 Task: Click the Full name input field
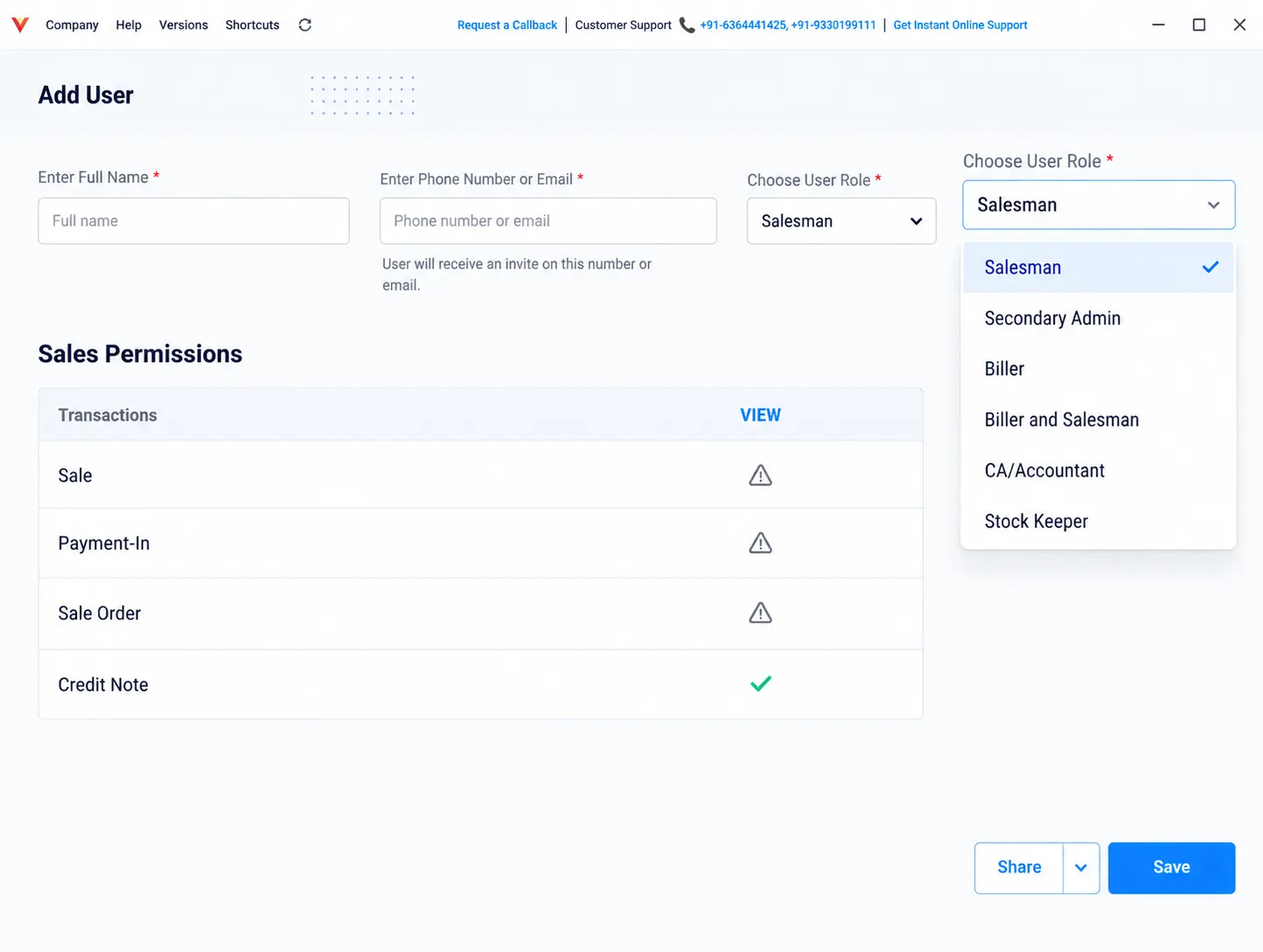point(193,221)
